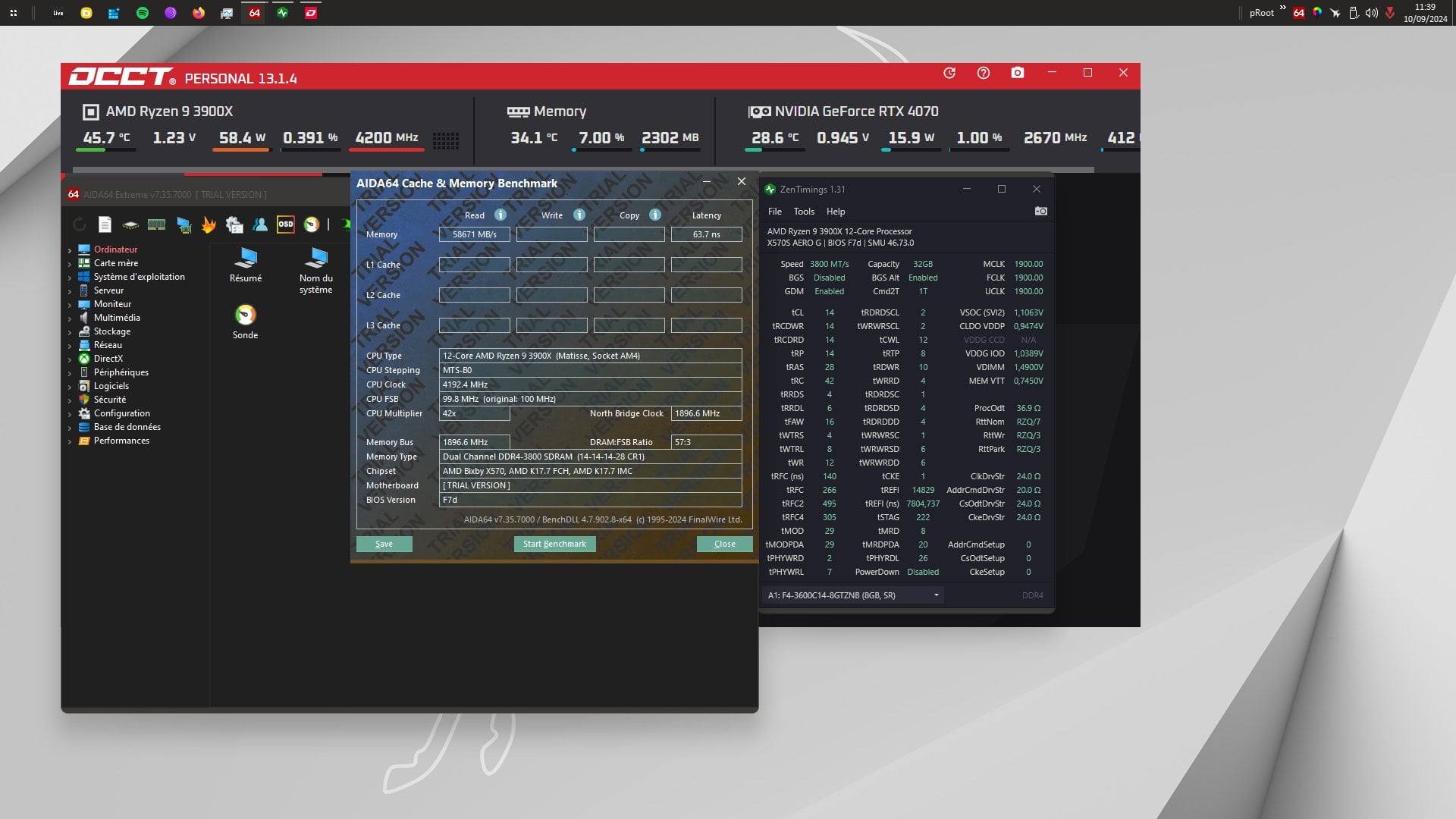Viewport: 1456px width, 819px height.
Task: Click the CPU chip toolbar icon in AIDA64
Action: pos(130,224)
